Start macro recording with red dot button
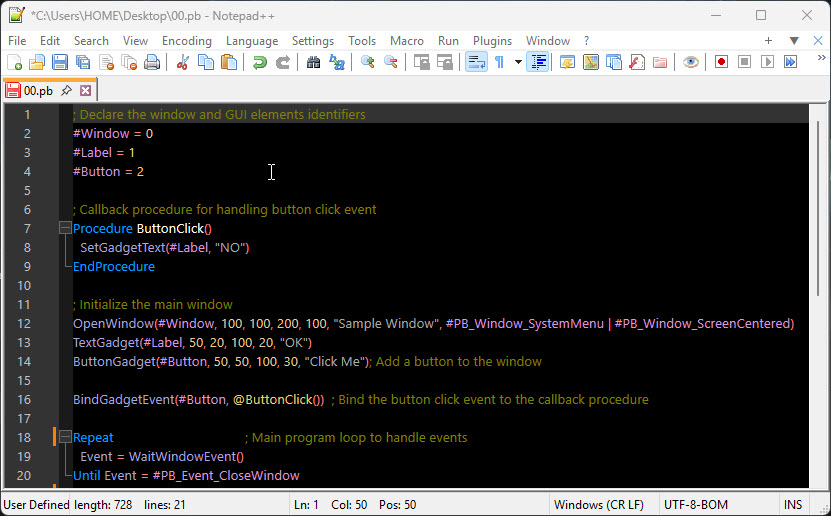Viewport: 831px width, 516px height. click(x=721, y=63)
